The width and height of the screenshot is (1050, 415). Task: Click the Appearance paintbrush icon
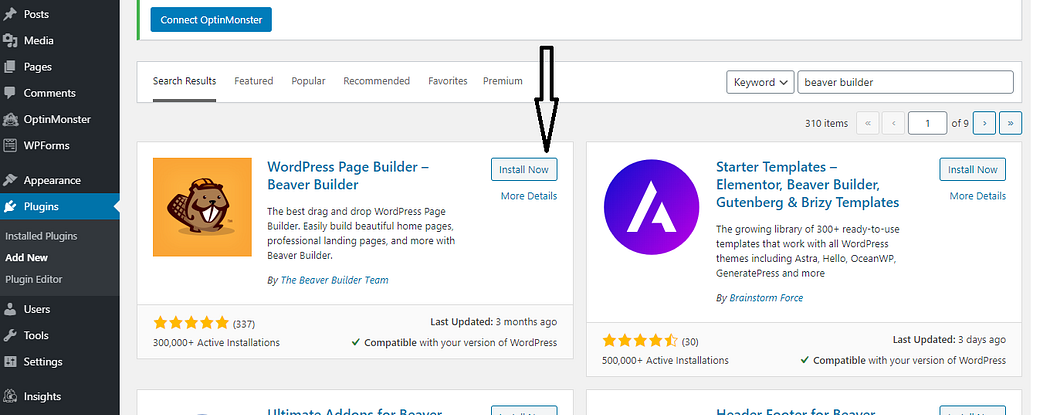click(x=10, y=180)
